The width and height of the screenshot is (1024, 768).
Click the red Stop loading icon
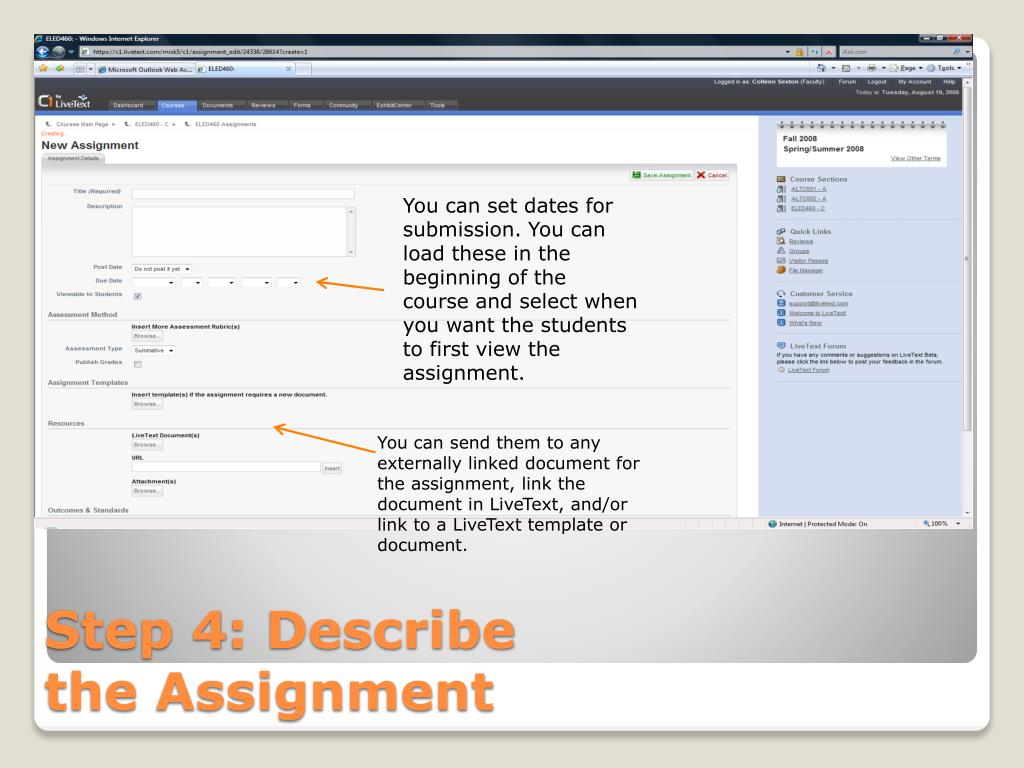828,52
